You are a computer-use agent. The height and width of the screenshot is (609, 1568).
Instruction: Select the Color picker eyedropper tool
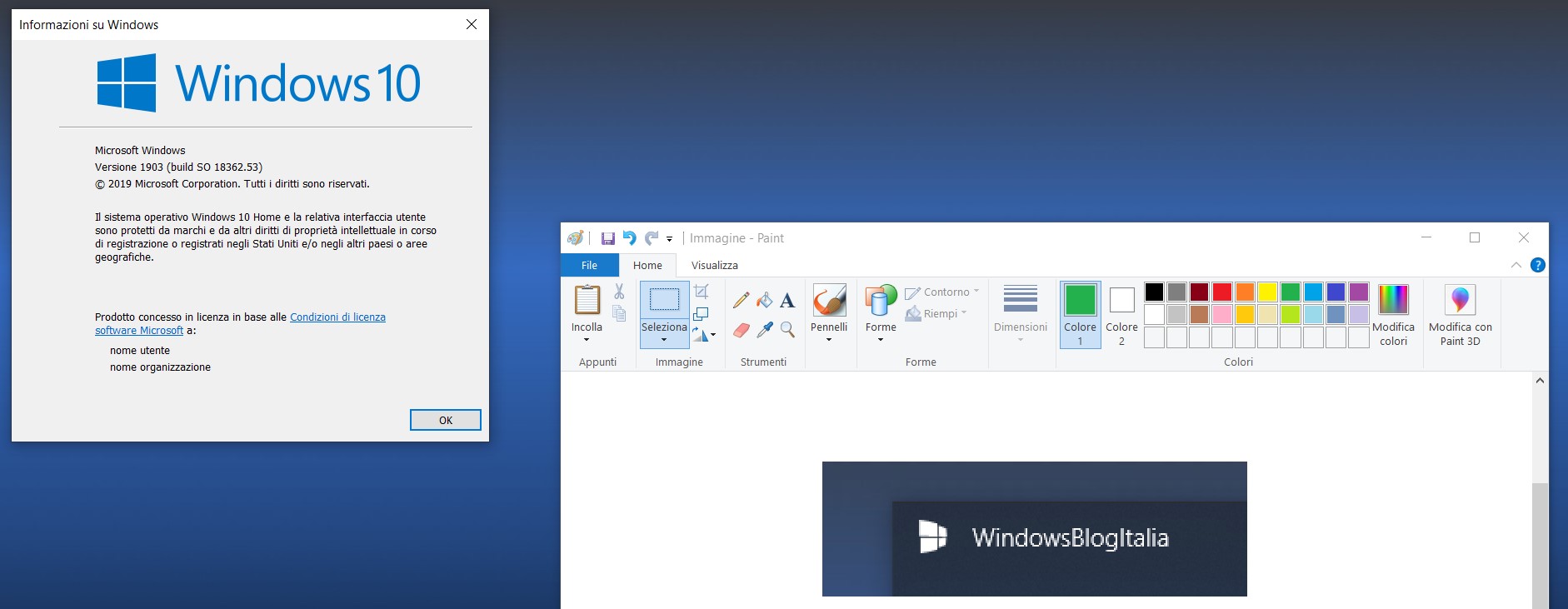[764, 330]
